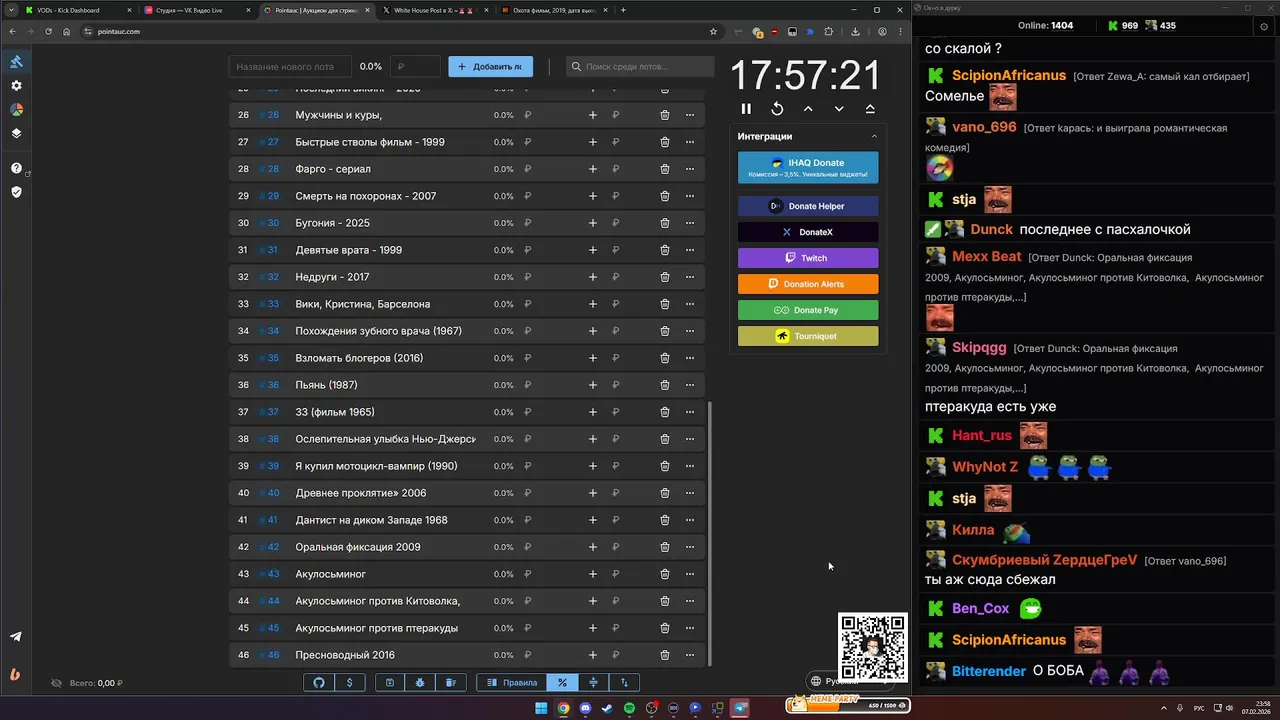Image resolution: width=1280 pixels, height=720 pixels.
Task: Click the Добавить лот button
Action: [490, 67]
